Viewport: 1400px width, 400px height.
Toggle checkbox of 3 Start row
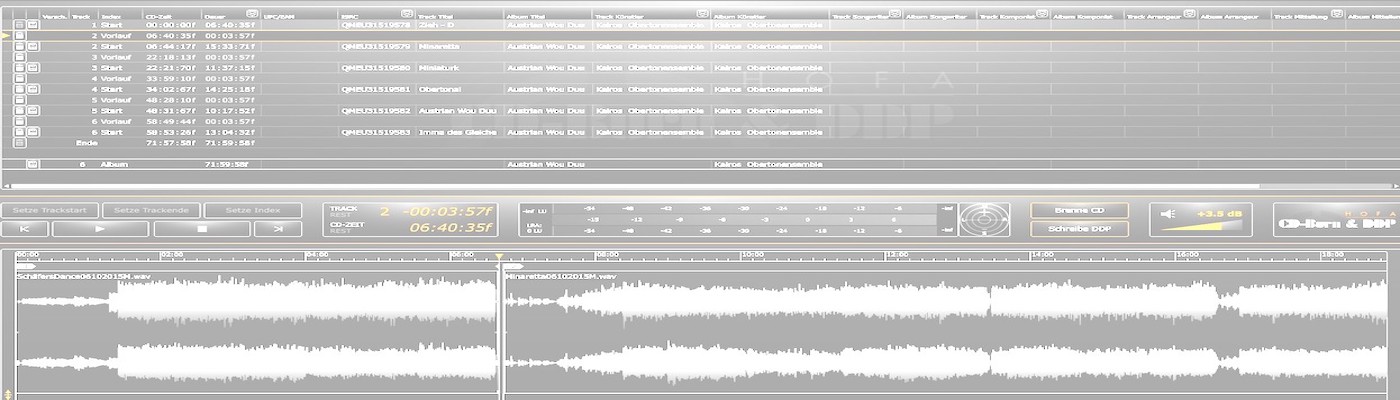pos(19,68)
